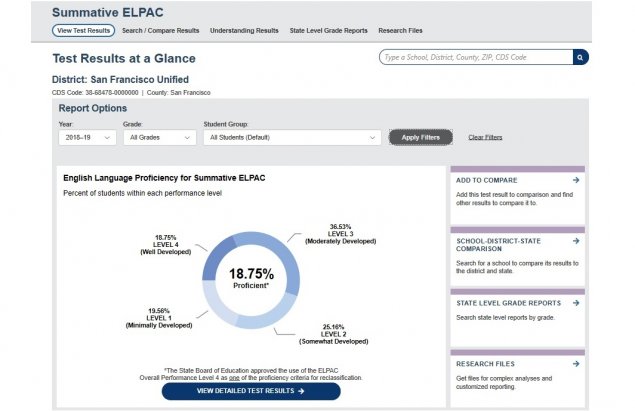Viewport: 635px width, 411px height.
Task: Click the Add to Compare panel heading
Action: coord(487,180)
